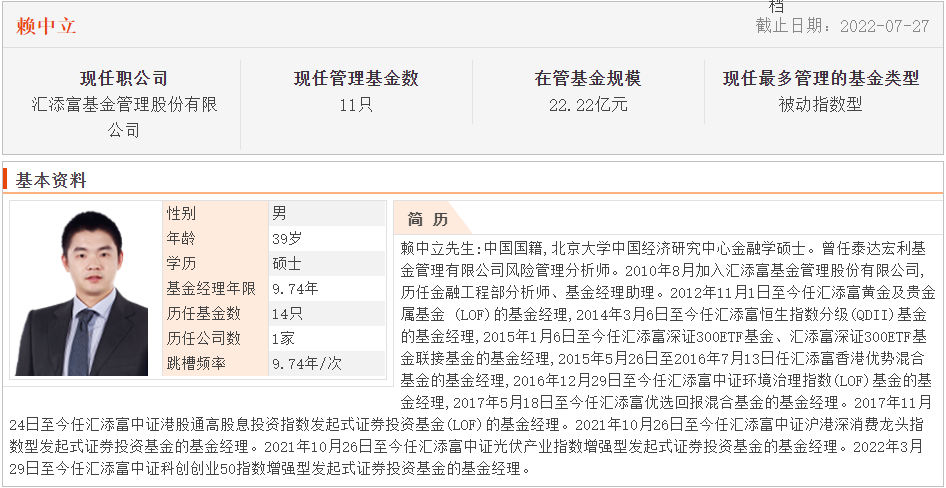
Task: Click the 跳槽频率 row label
Action: pos(196,364)
